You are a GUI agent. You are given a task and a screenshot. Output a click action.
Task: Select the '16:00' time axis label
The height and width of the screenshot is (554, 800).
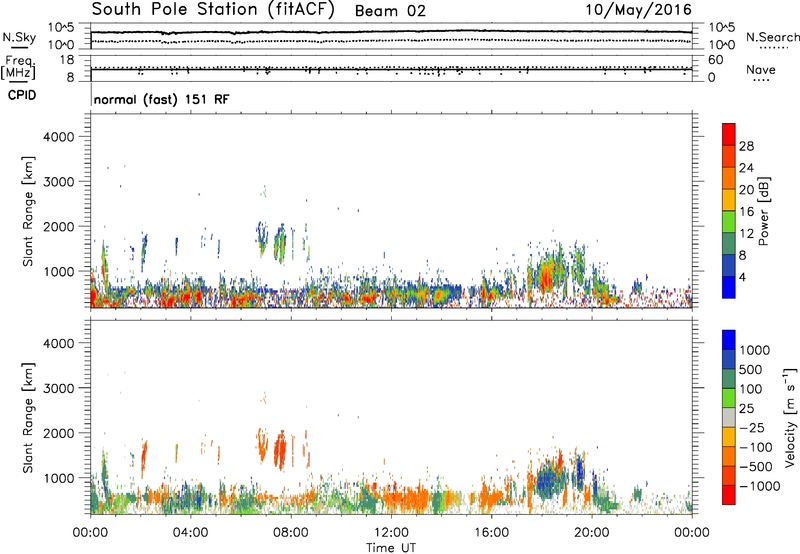(x=492, y=533)
